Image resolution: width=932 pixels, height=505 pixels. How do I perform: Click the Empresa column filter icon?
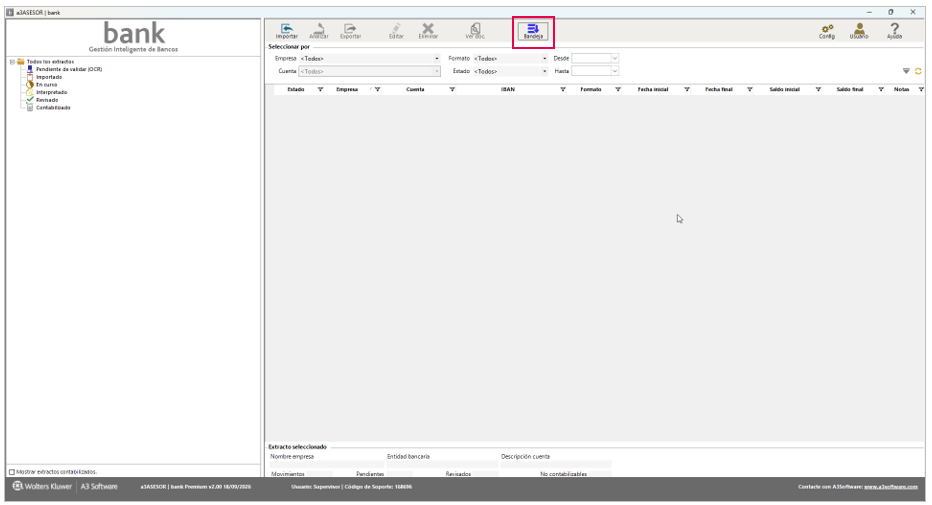coord(377,90)
